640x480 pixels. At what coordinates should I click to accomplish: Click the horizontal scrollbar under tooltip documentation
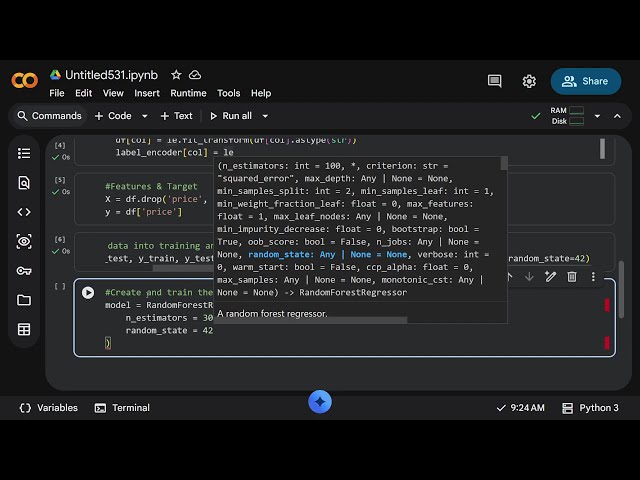pos(310,320)
